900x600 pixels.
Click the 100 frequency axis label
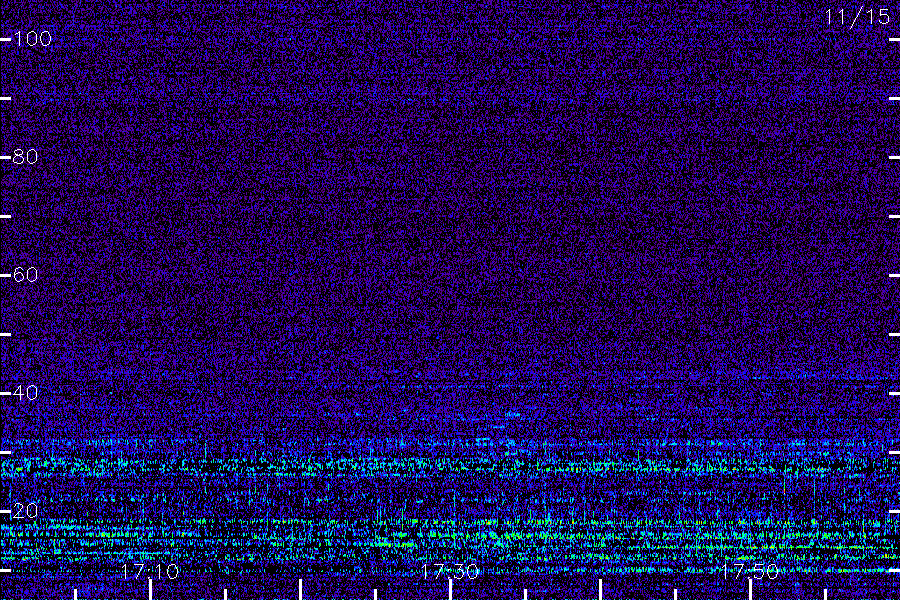click(33, 39)
